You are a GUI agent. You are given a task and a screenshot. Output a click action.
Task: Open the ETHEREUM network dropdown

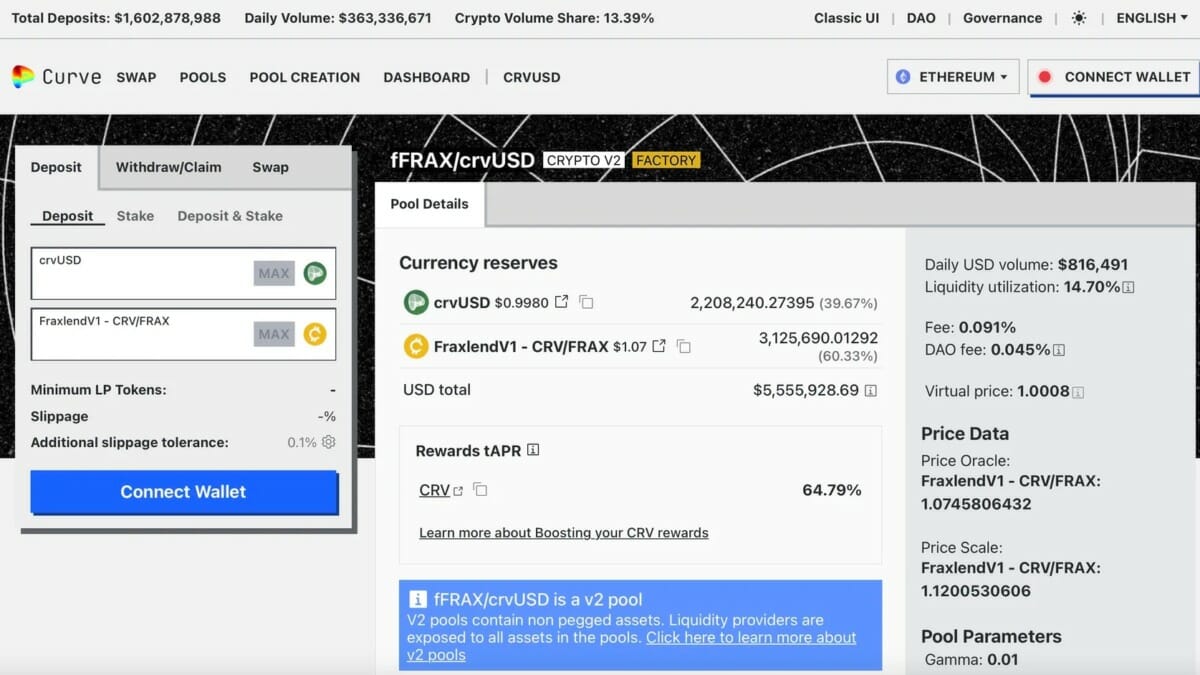point(952,77)
